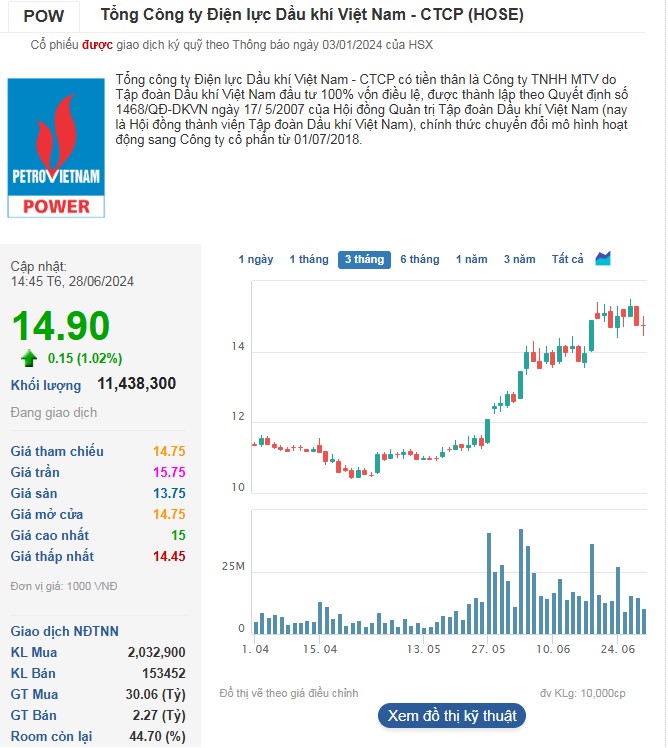Image resolution: width=668 pixels, height=748 pixels.
Task: Switch chart to 1 tháng range
Action: tap(309, 259)
